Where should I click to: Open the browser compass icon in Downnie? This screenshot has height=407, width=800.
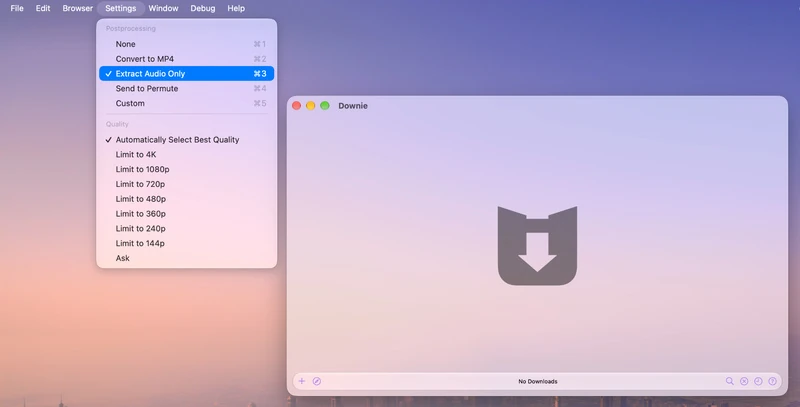317,381
